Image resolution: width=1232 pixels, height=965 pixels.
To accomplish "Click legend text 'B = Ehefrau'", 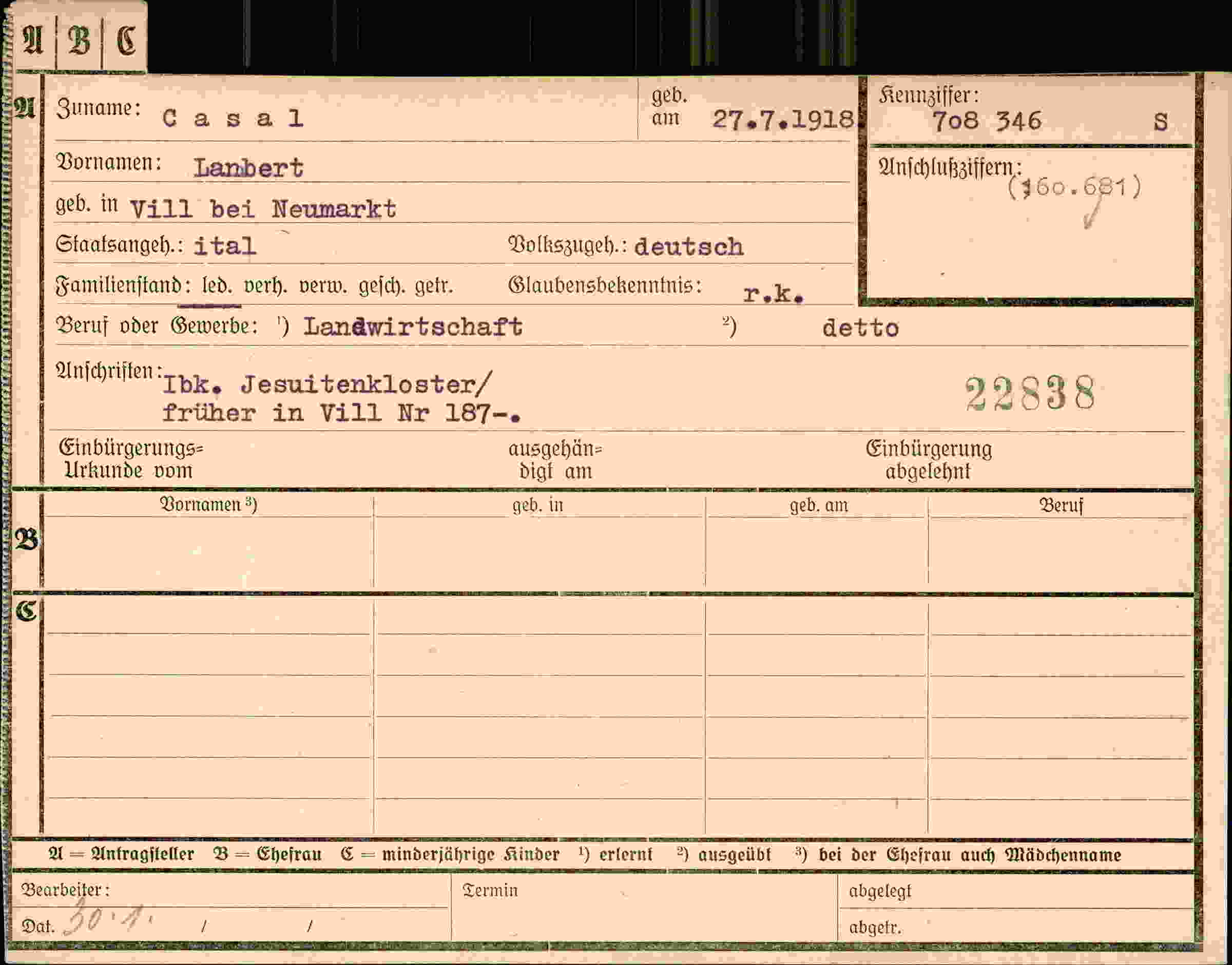I will (x=267, y=854).
